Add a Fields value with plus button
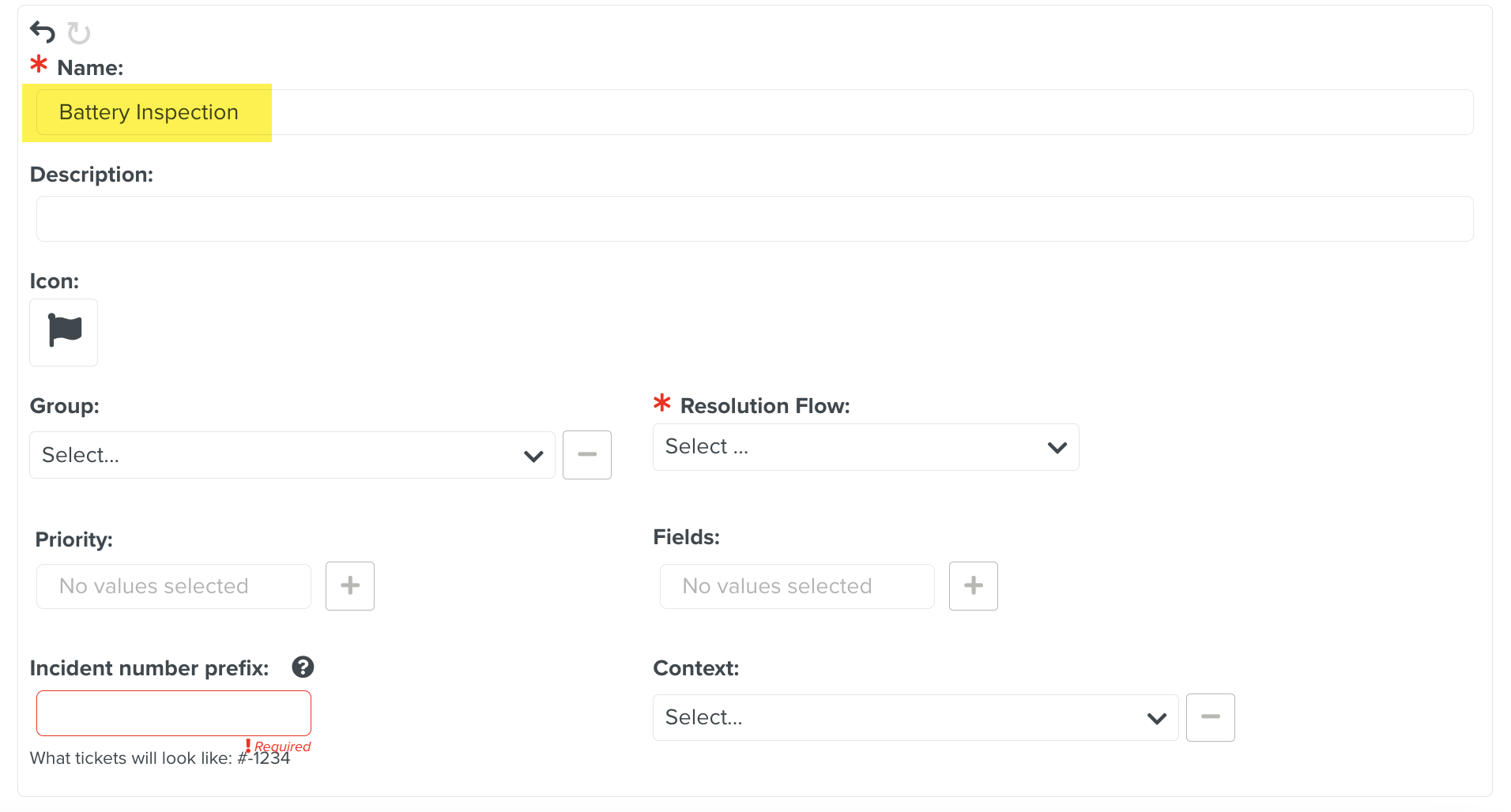The width and height of the screenshot is (1511, 812). [974, 586]
